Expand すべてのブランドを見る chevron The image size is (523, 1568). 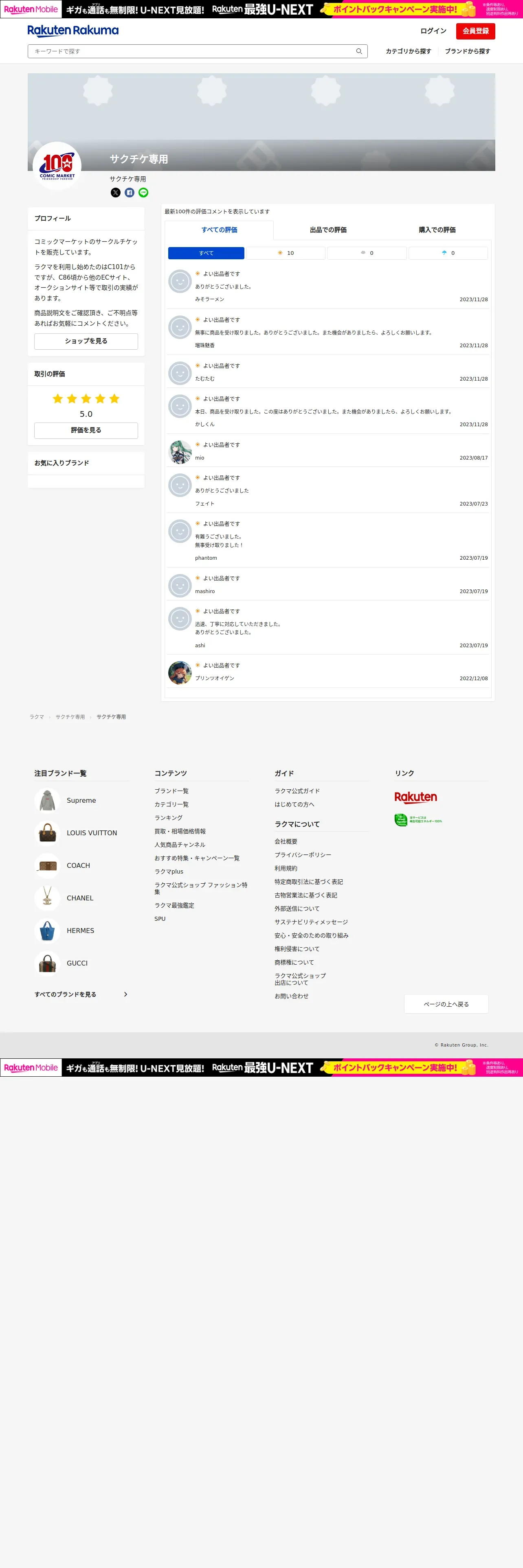click(125, 994)
